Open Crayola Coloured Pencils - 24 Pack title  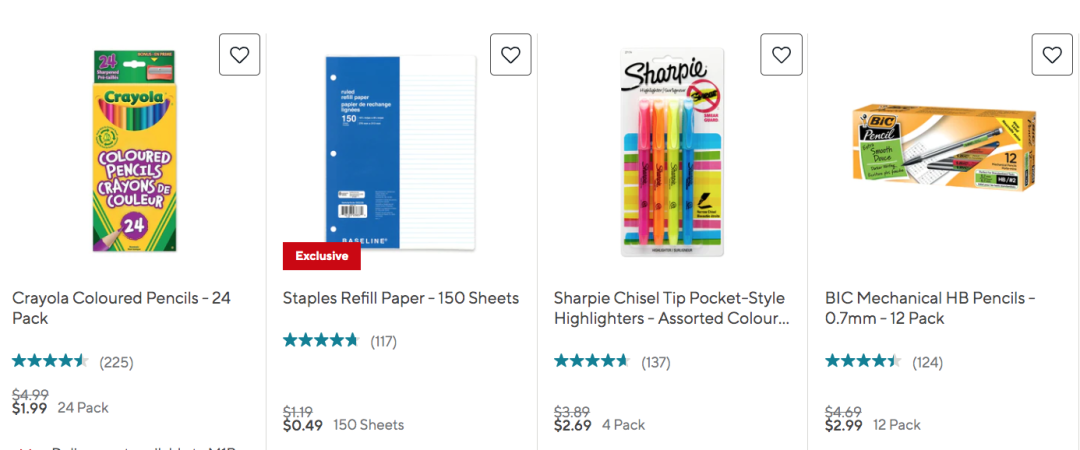[121, 308]
